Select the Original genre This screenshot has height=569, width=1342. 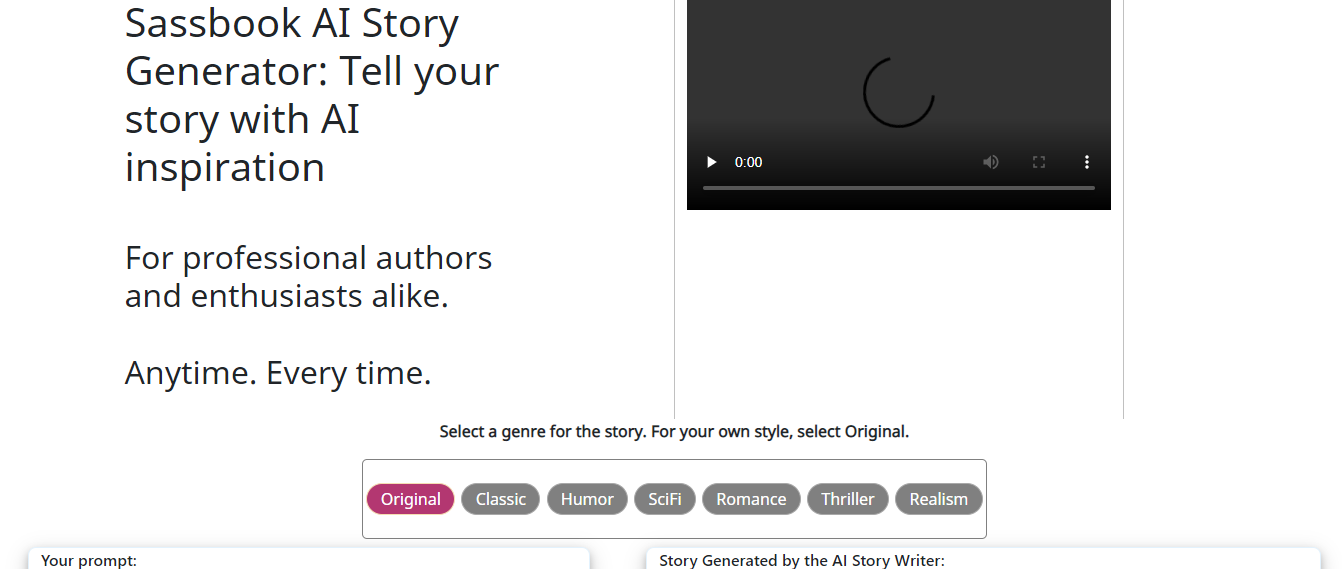point(411,499)
